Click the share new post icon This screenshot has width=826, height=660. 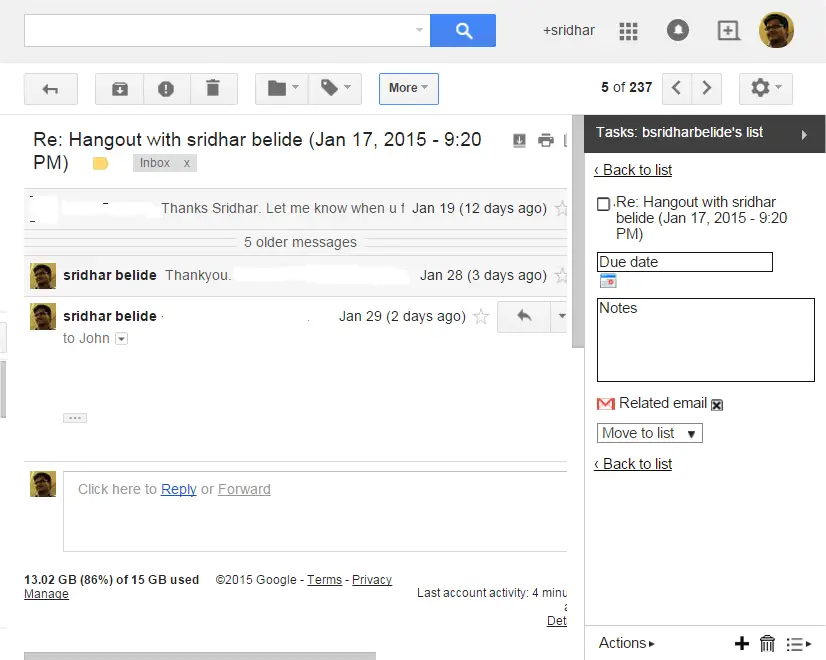pos(728,31)
